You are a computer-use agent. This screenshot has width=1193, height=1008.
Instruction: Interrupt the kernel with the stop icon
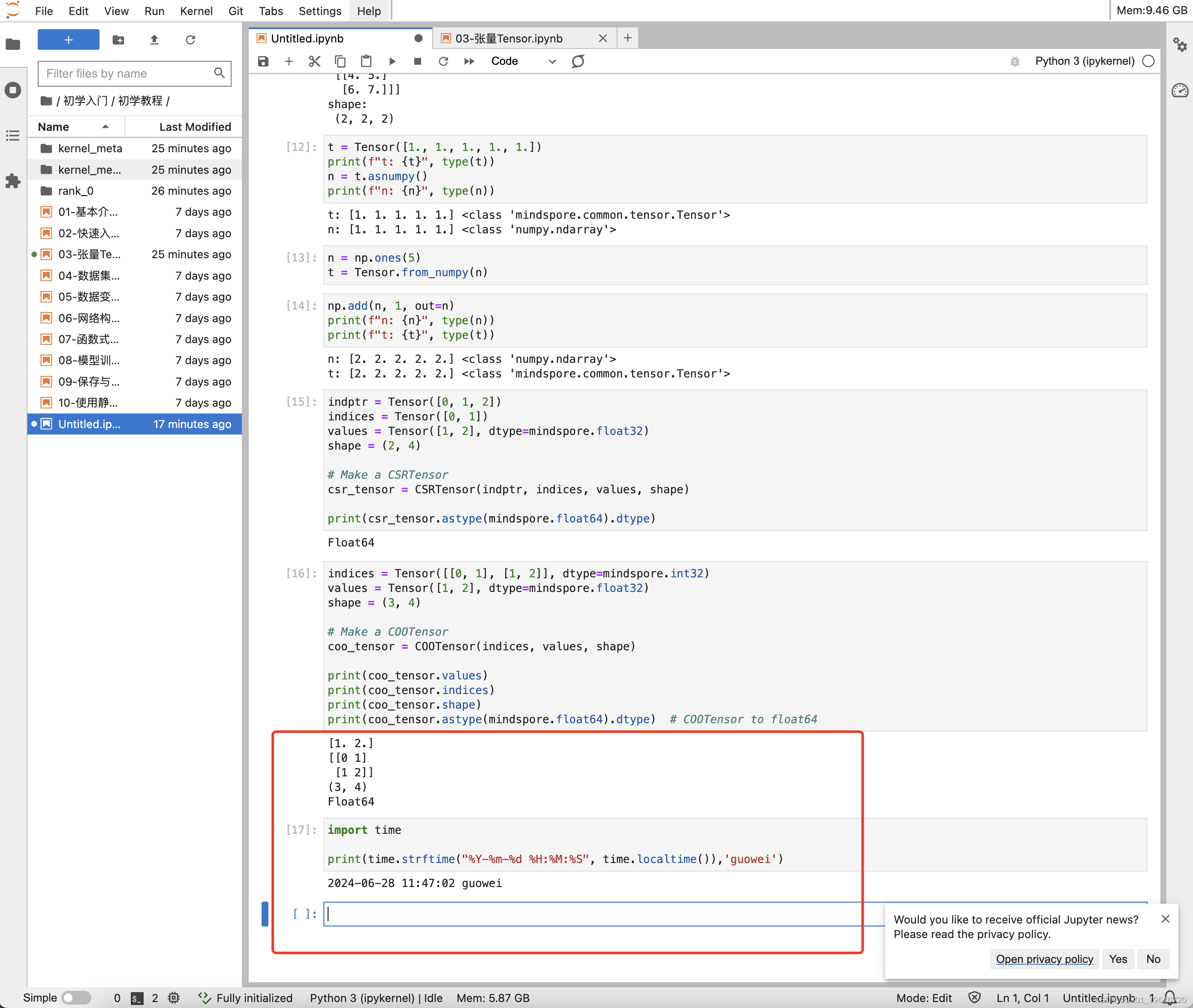(x=418, y=61)
